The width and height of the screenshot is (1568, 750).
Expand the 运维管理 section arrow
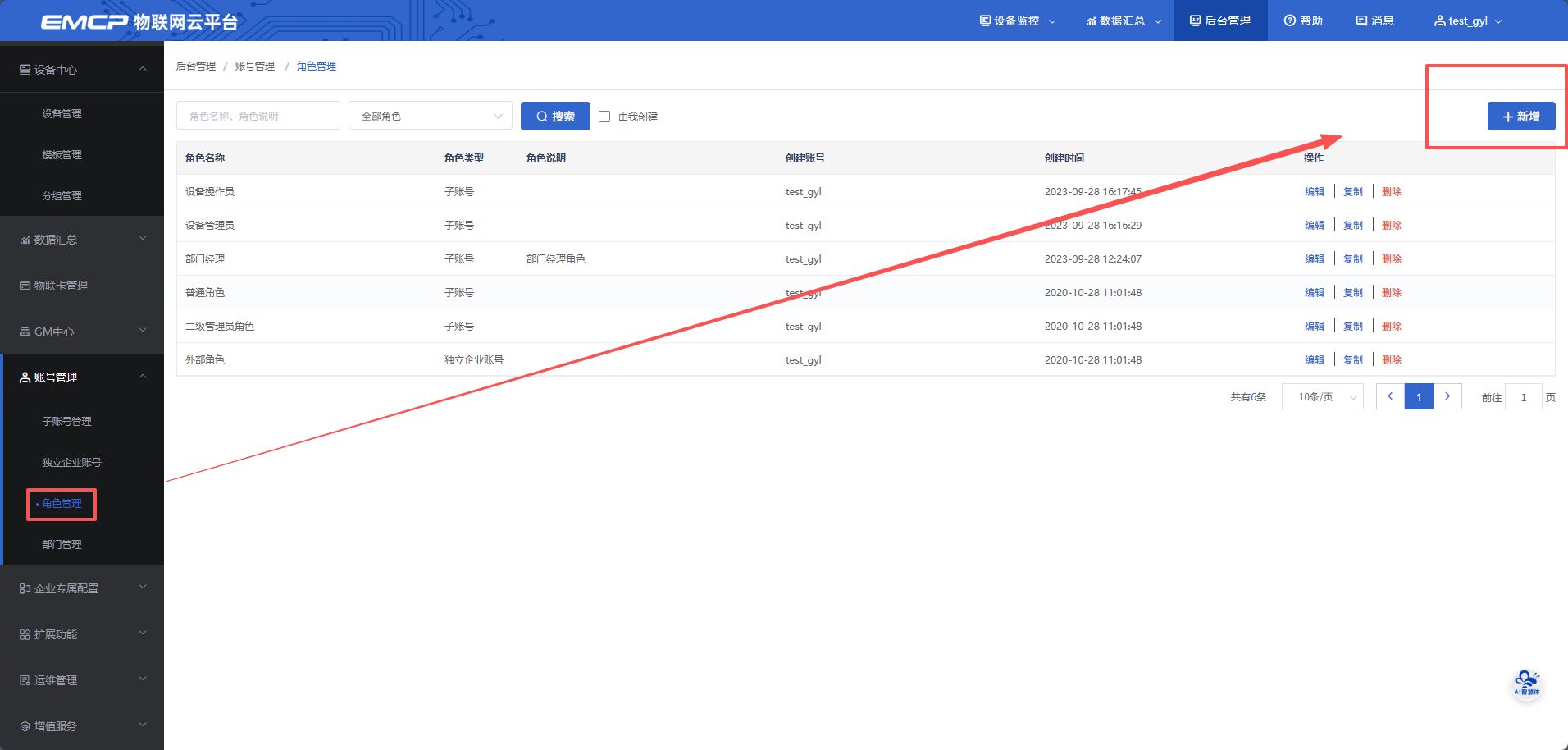143,679
